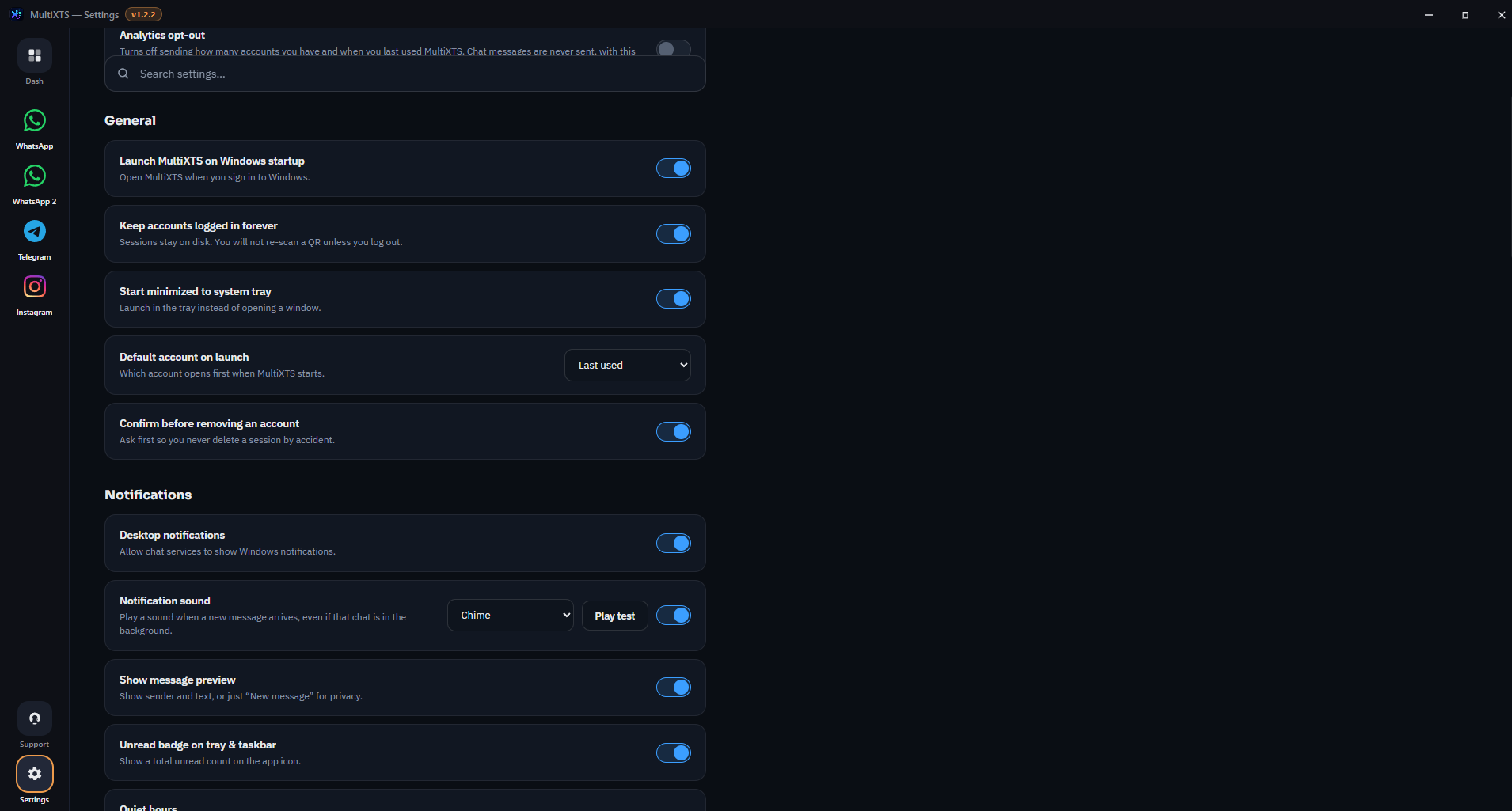The height and width of the screenshot is (811, 1512).
Task: Close the MultiXTS Settings window
Action: pyautogui.click(x=1501, y=14)
